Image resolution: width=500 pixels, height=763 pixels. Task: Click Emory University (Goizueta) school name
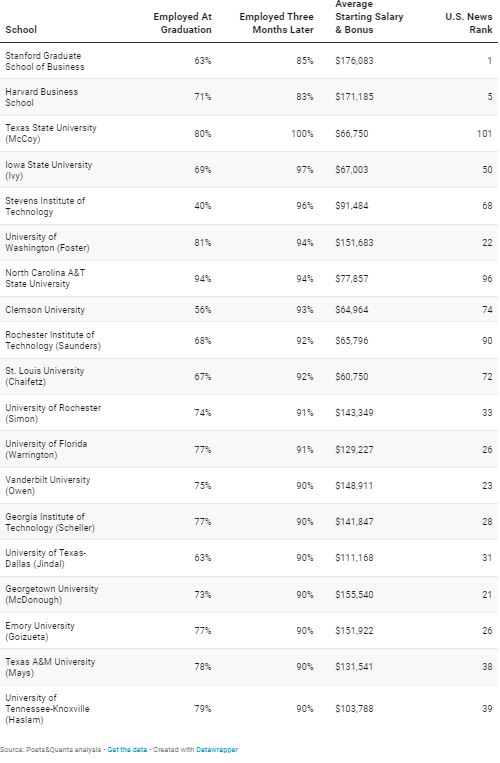click(40, 631)
